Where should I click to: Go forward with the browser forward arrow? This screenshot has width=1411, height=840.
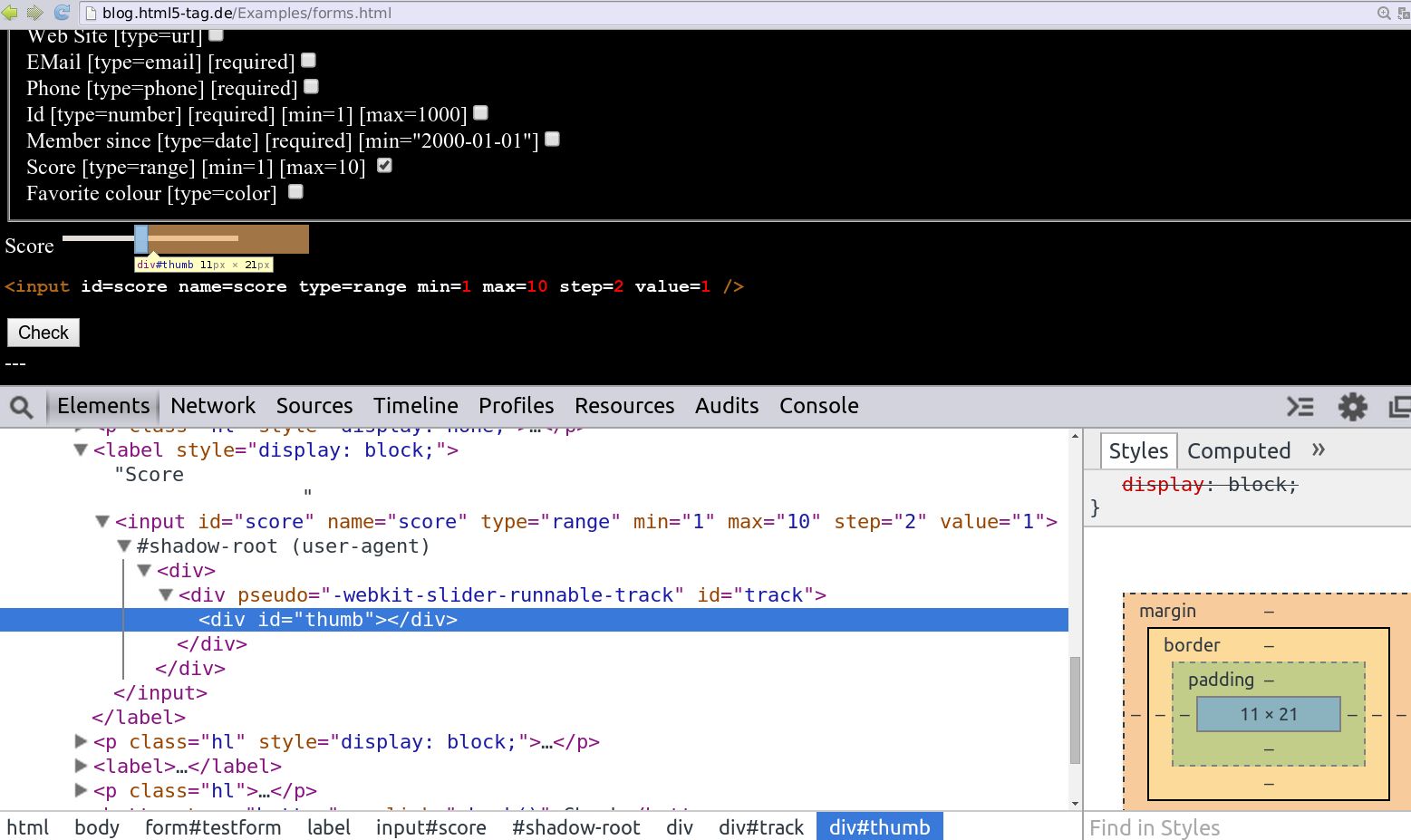click(x=35, y=13)
